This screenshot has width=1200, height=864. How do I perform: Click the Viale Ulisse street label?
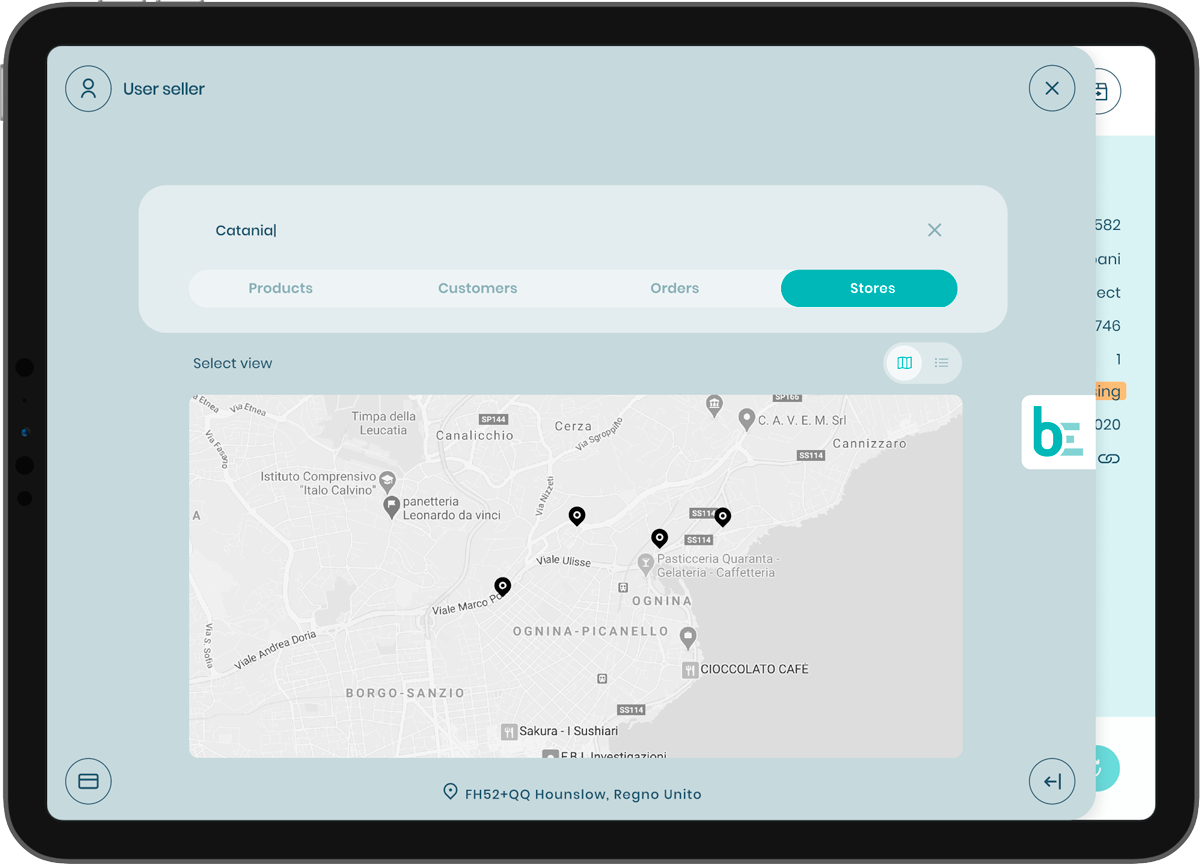[563, 561]
